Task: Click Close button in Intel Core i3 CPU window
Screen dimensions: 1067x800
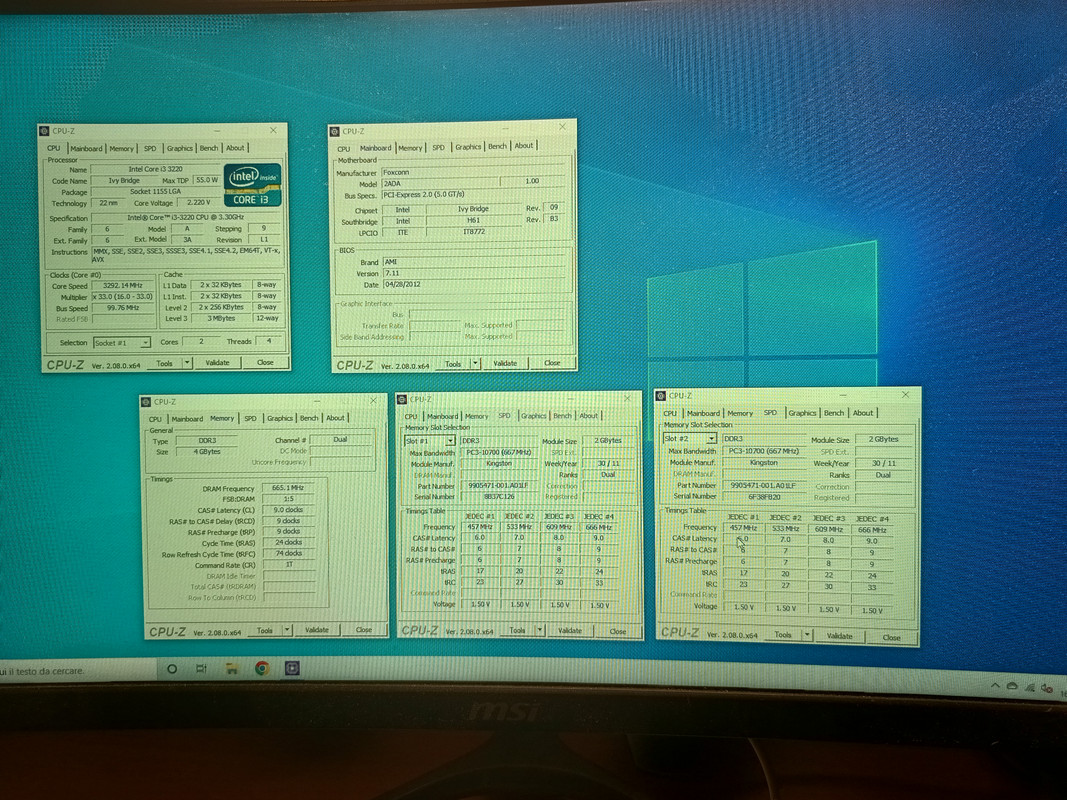Action: tap(265, 363)
